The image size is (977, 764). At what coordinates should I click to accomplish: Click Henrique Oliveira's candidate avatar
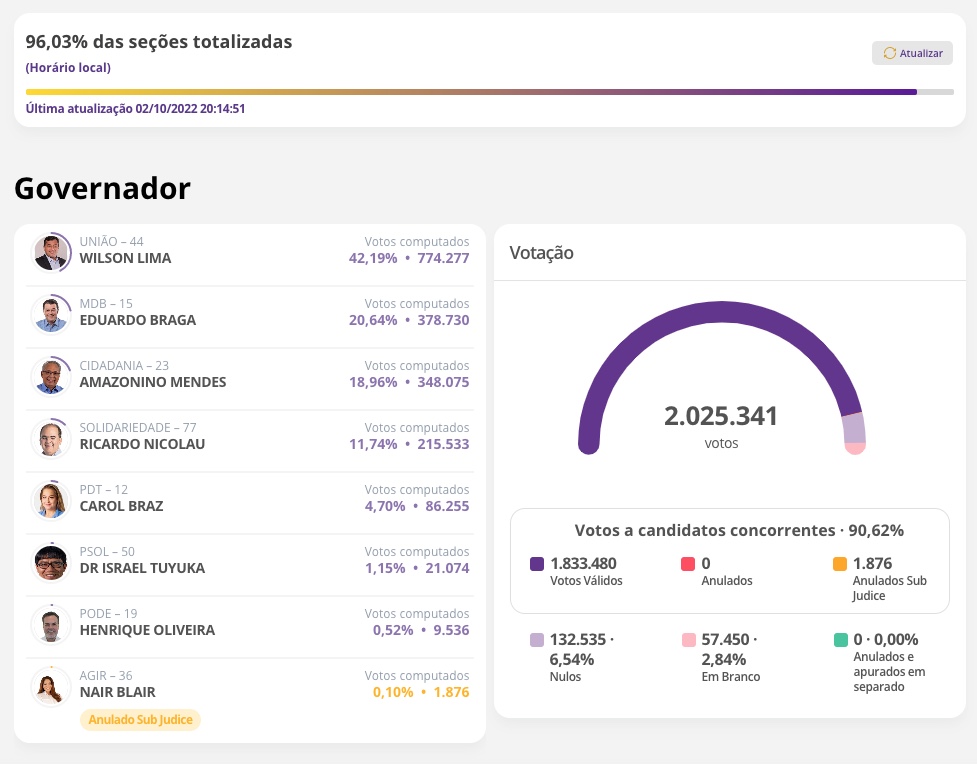50,624
